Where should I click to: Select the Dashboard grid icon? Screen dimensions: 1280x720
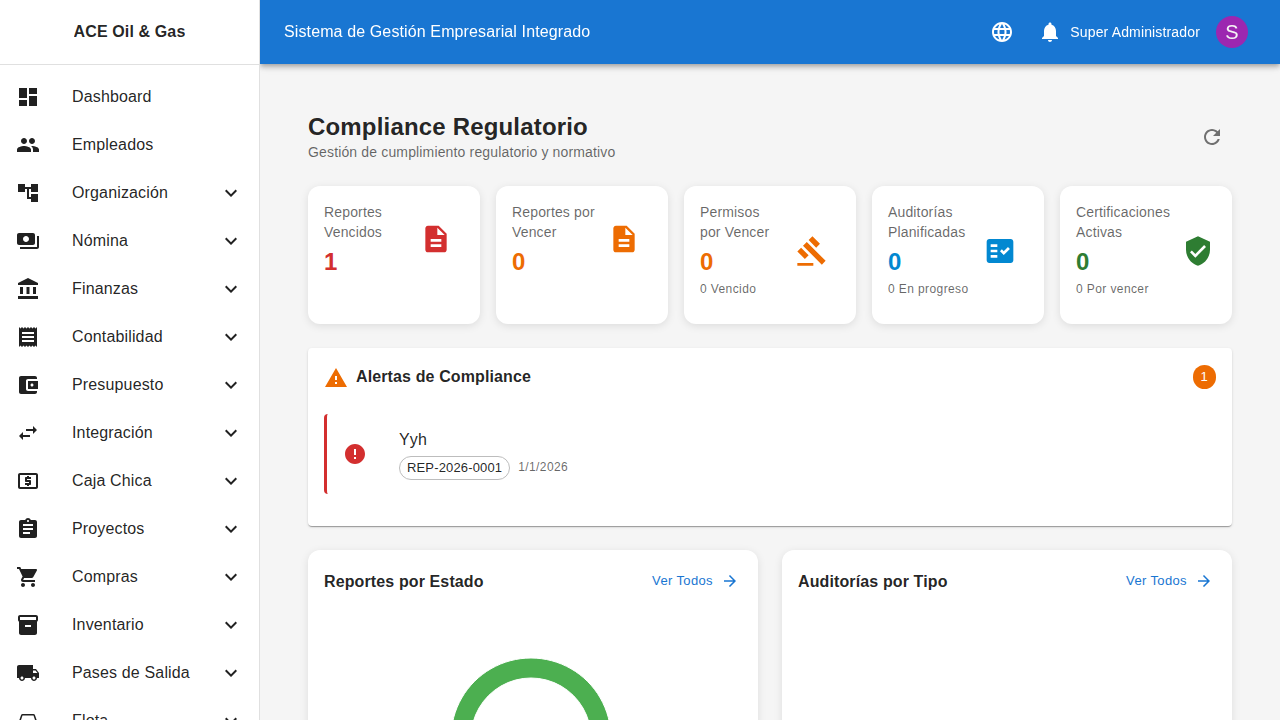(x=28, y=96)
